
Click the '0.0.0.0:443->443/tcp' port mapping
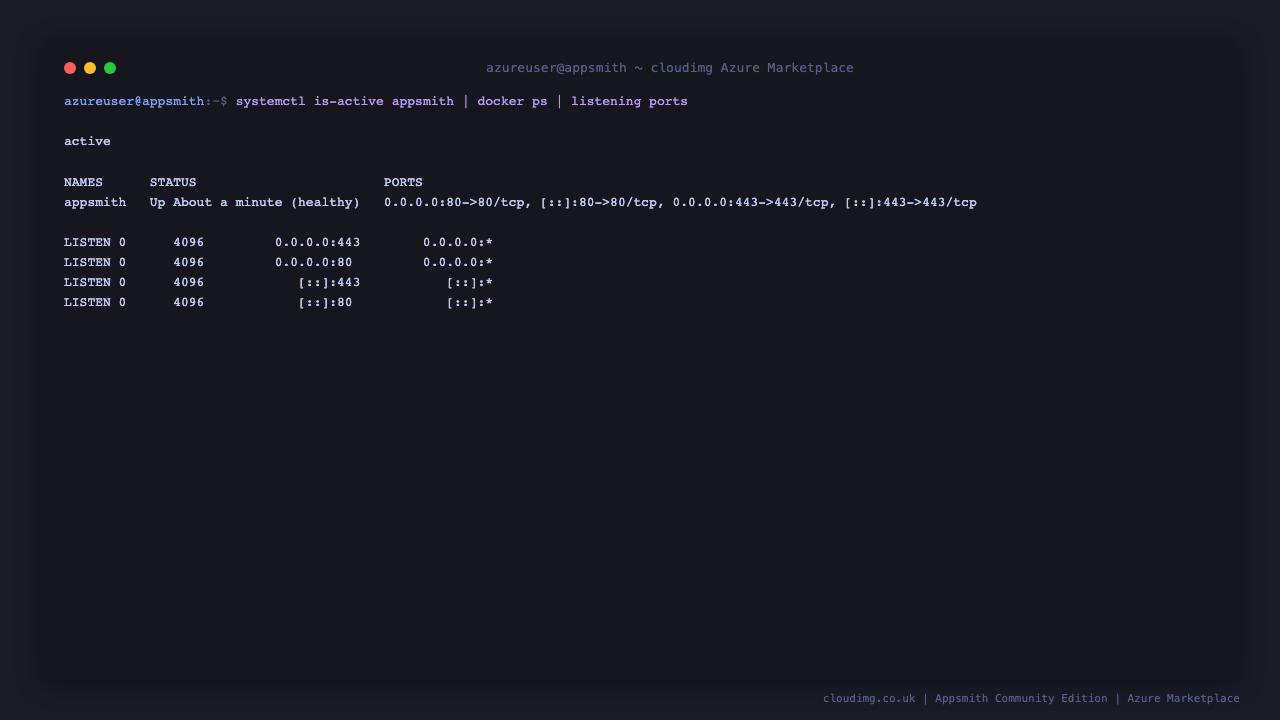[x=750, y=203]
